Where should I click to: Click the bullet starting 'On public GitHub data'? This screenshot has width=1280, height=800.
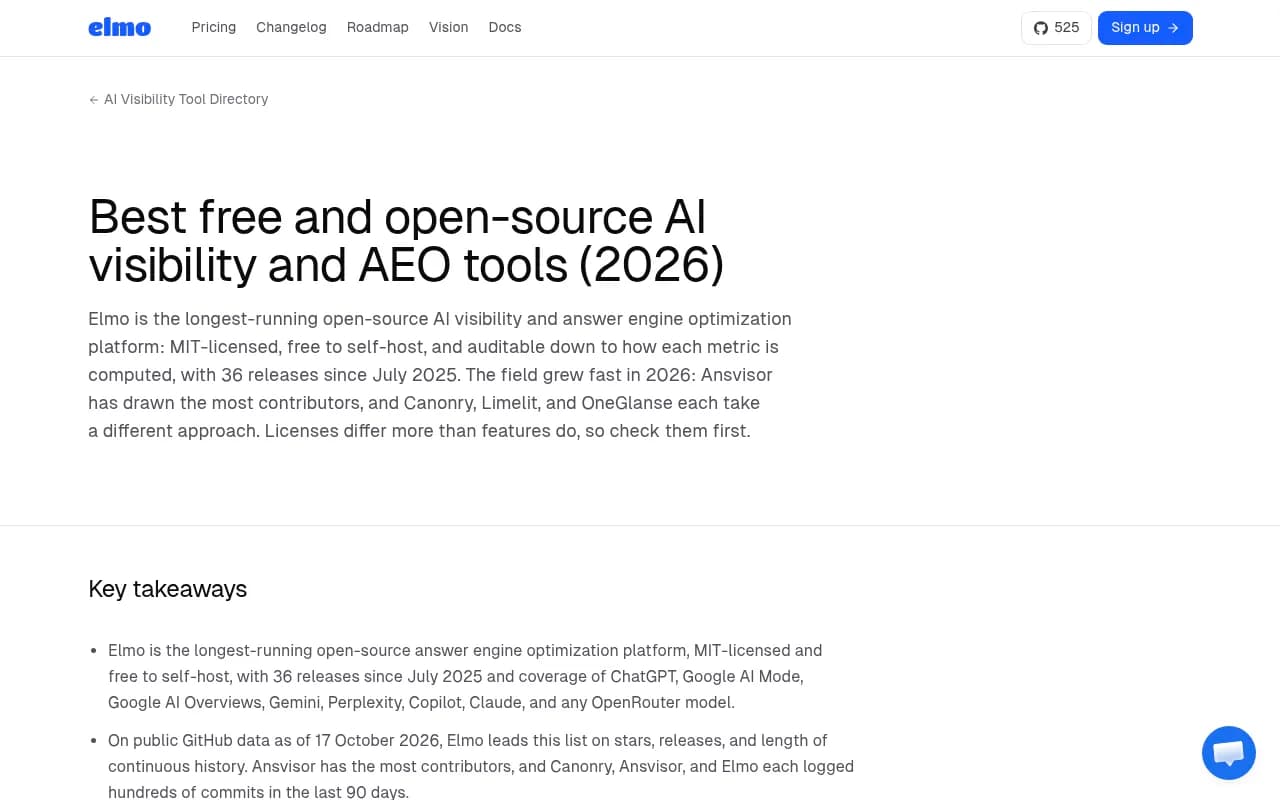[480, 766]
